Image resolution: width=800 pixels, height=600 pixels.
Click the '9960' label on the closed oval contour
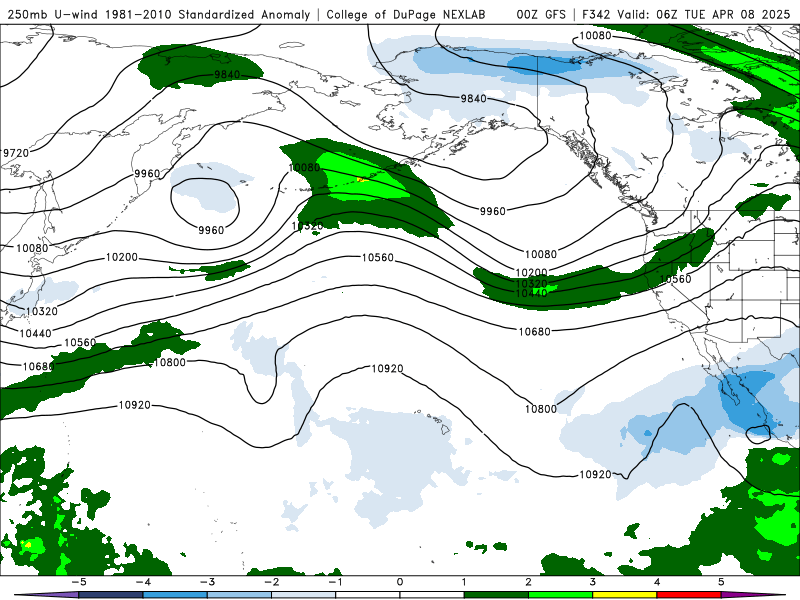[211, 230]
